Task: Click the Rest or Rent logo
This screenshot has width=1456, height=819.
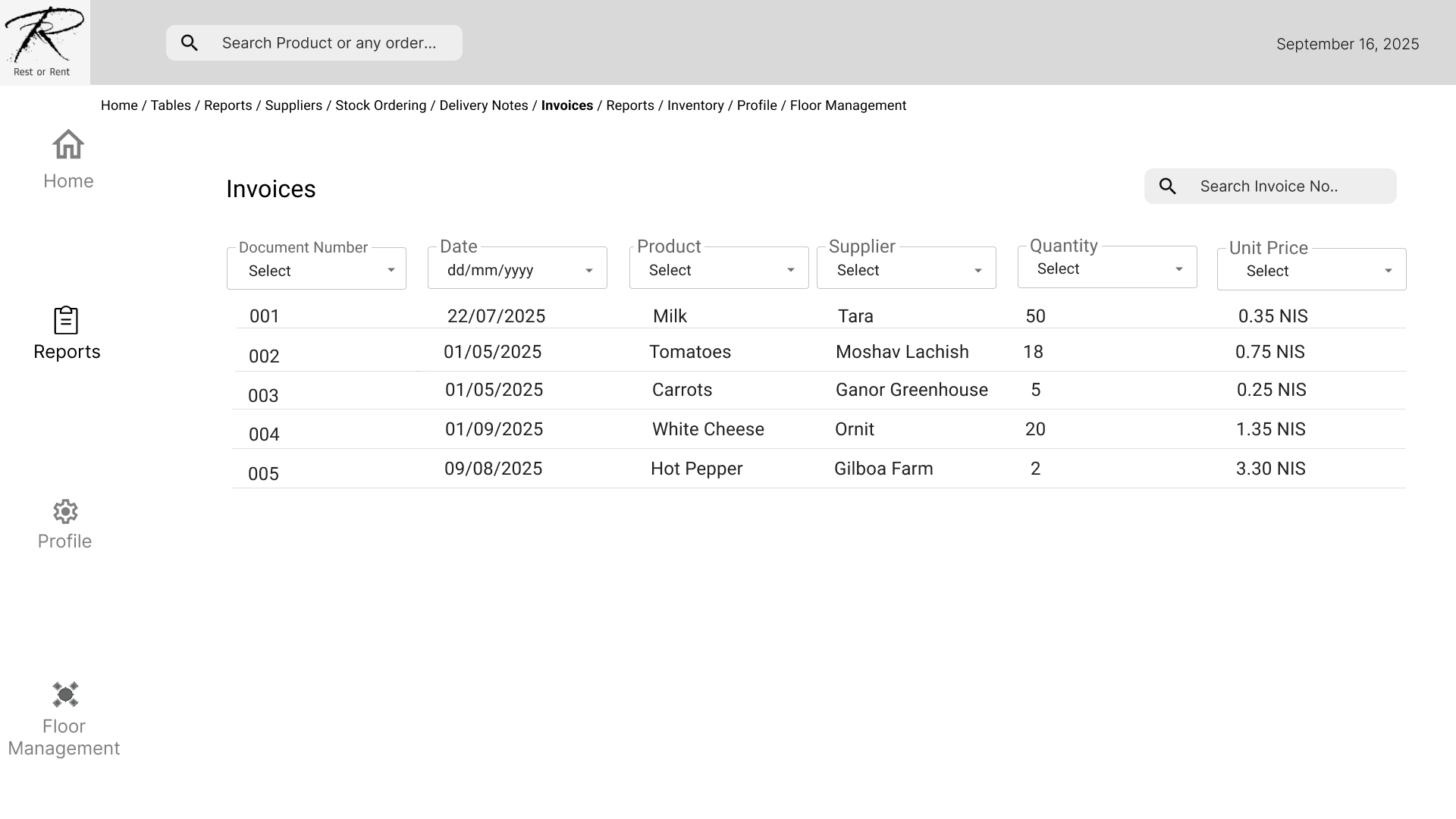Action: tap(44, 42)
